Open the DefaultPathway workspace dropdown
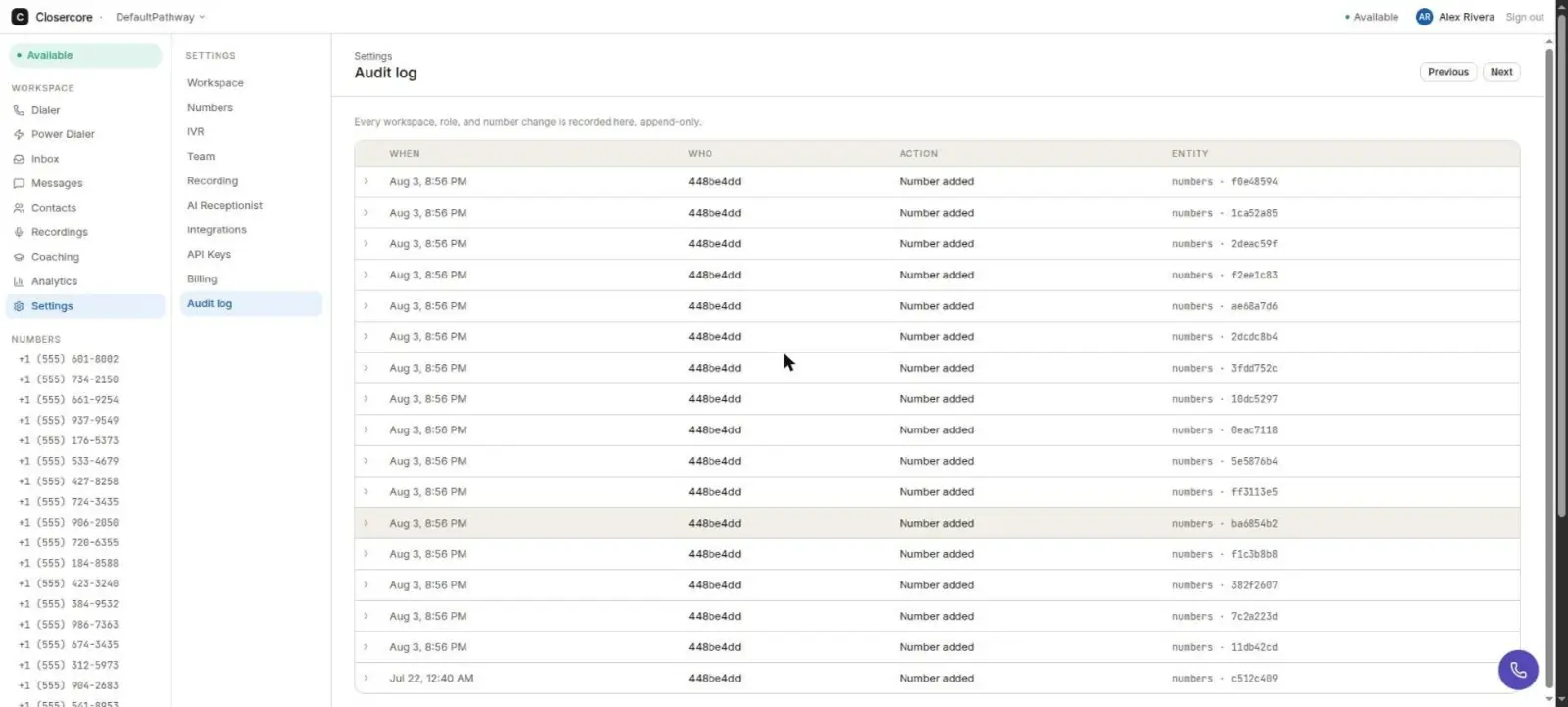 (161, 17)
